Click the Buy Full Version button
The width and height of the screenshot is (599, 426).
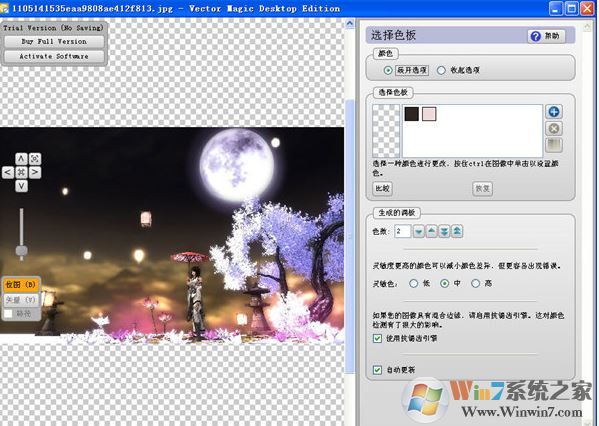(x=54, y=41)
